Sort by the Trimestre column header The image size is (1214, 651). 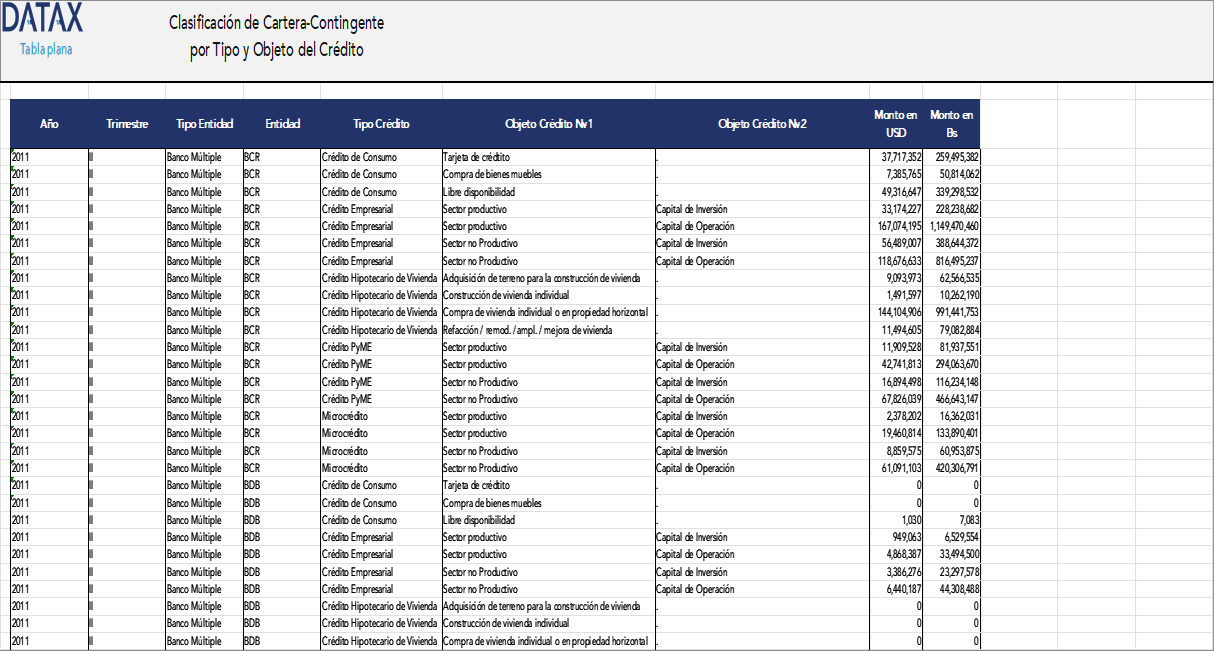click(x=128, y=124)
